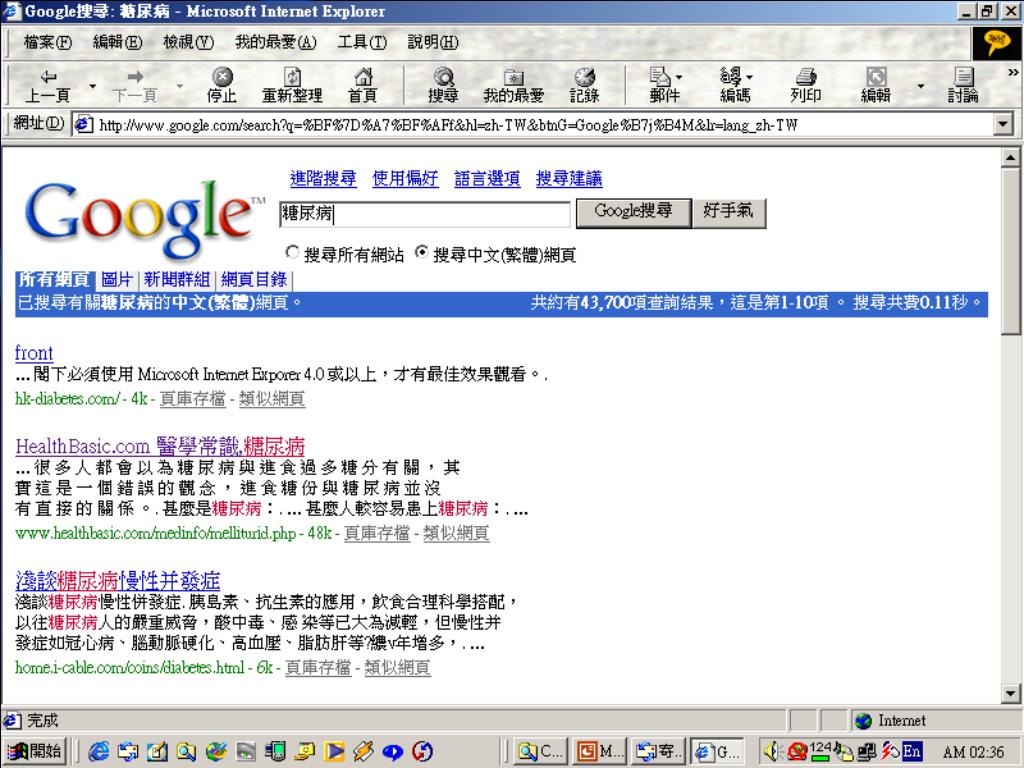Switch to the 網頁目錄 tab
The height and width of the screenshot is (768, 1024).
pos(253,280)
